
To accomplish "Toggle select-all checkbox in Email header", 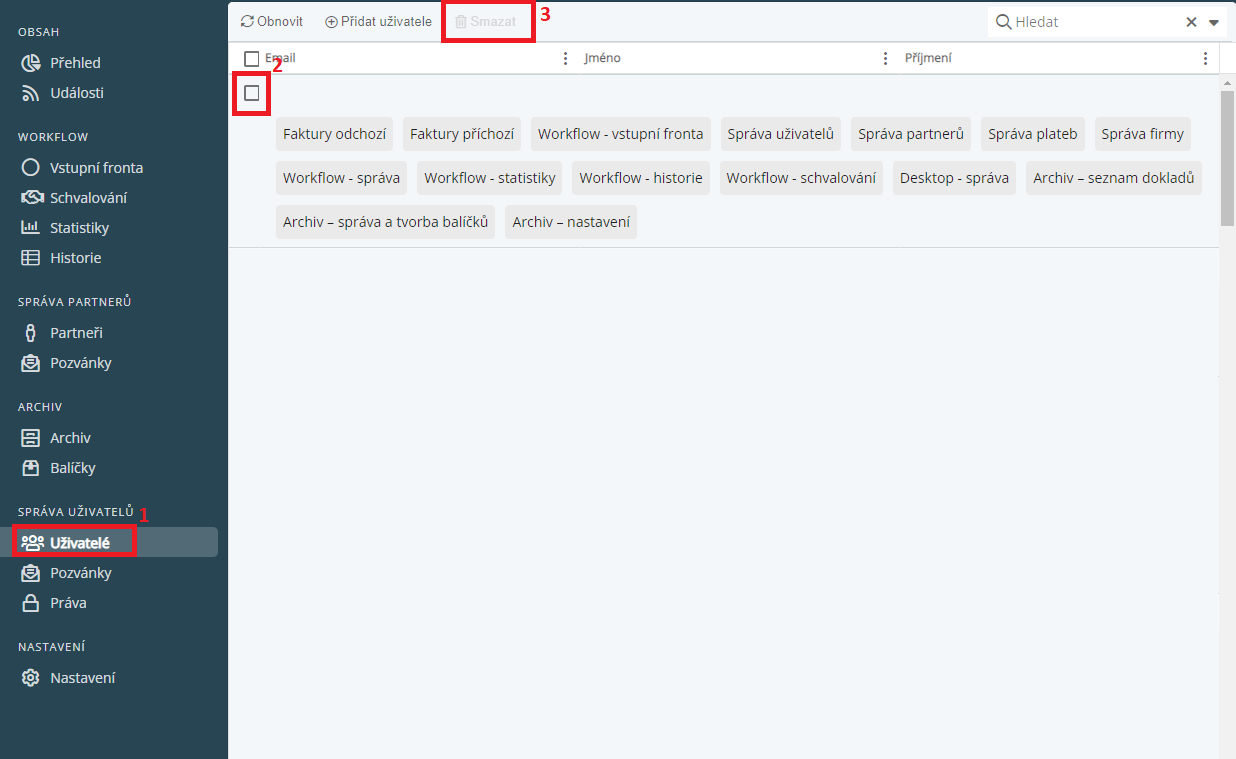I will [x=252, y=59].
